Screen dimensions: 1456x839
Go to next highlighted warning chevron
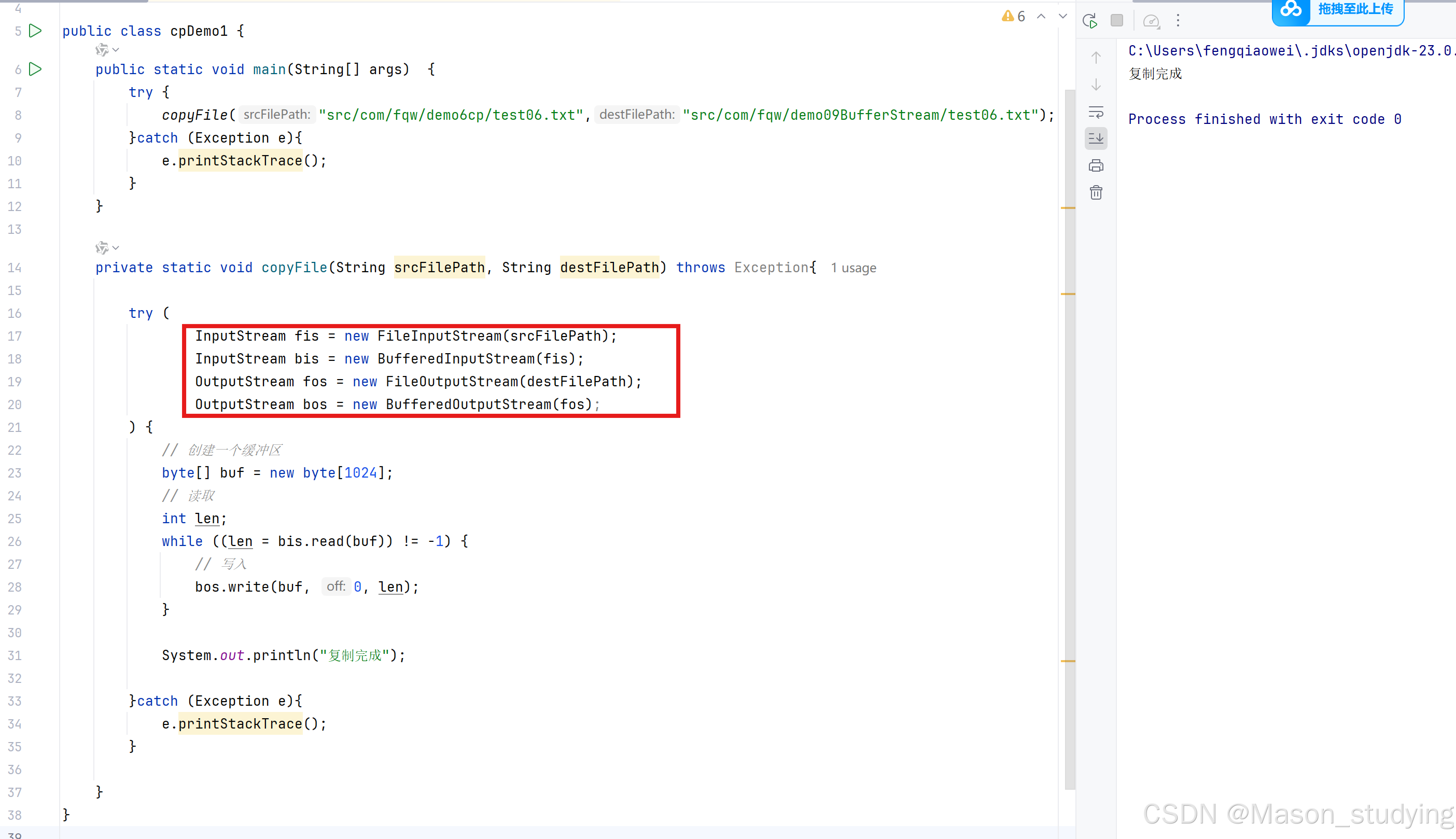[x=1062, y=16]
